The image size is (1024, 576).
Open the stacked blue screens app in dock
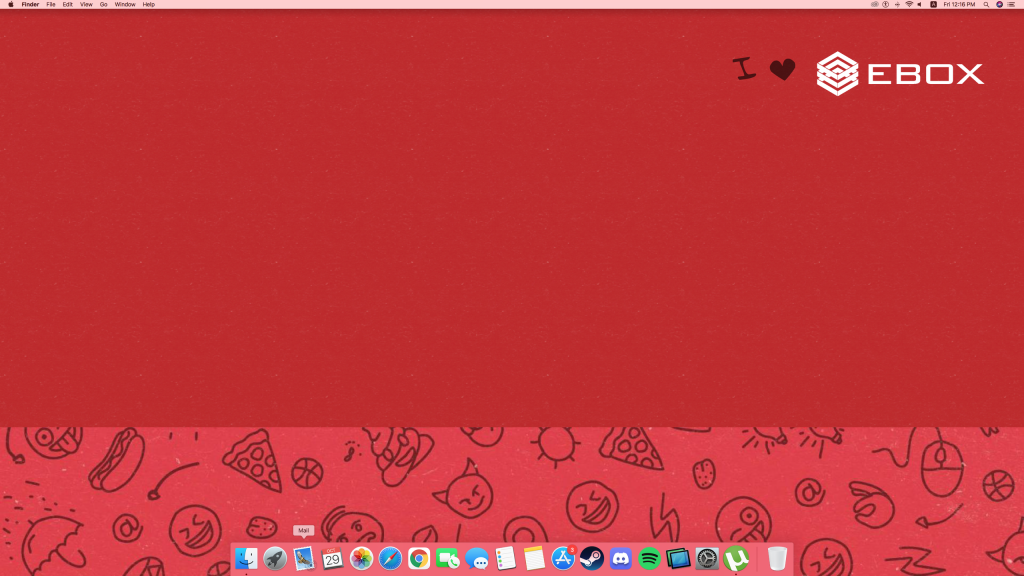[x=678, y=558]
